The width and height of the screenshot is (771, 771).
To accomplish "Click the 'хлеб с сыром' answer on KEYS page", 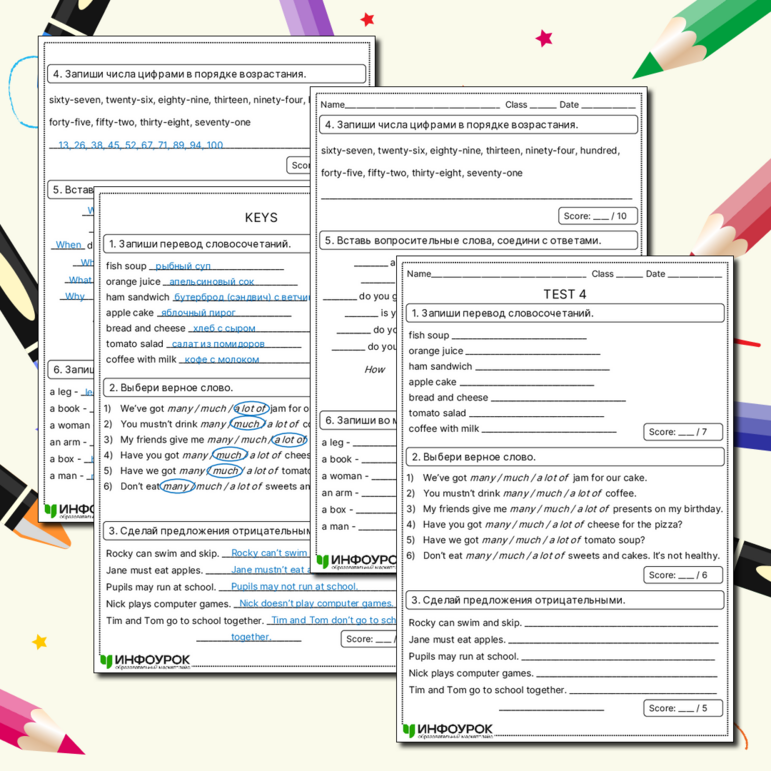I will [x=224, y=328].
